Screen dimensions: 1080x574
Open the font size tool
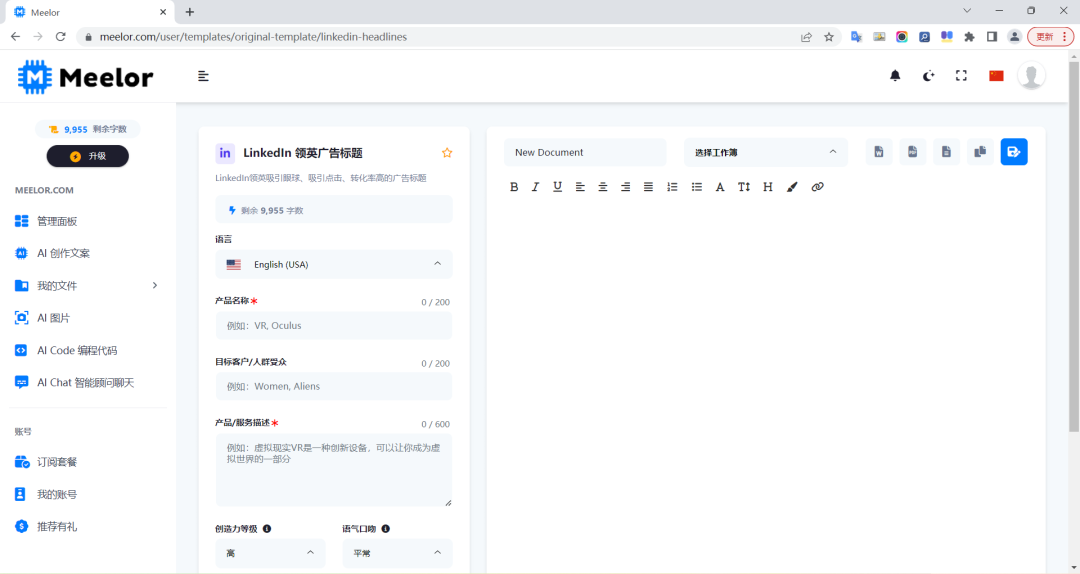click(744, 187)
